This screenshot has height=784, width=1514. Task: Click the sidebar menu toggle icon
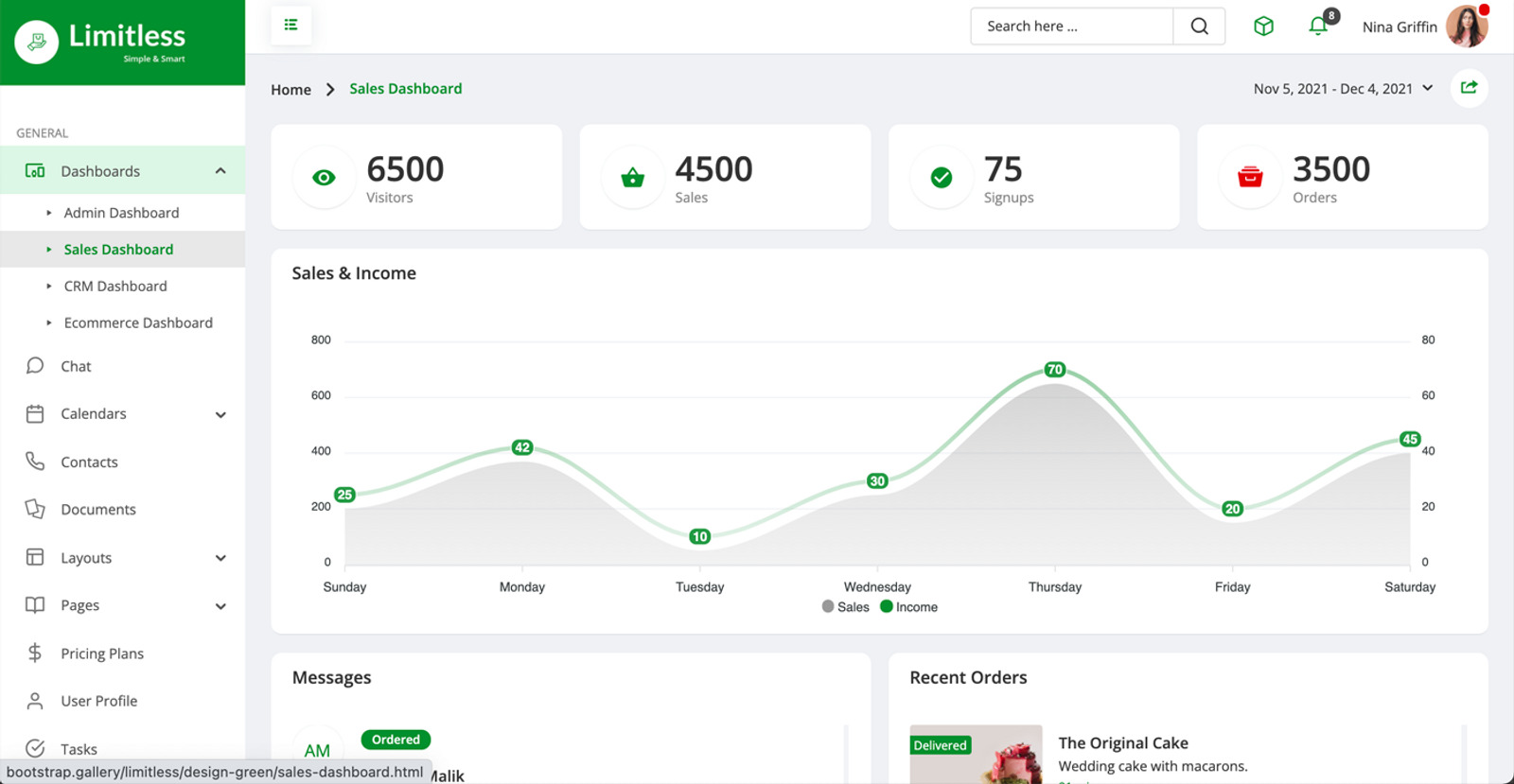tap(290, 26)
